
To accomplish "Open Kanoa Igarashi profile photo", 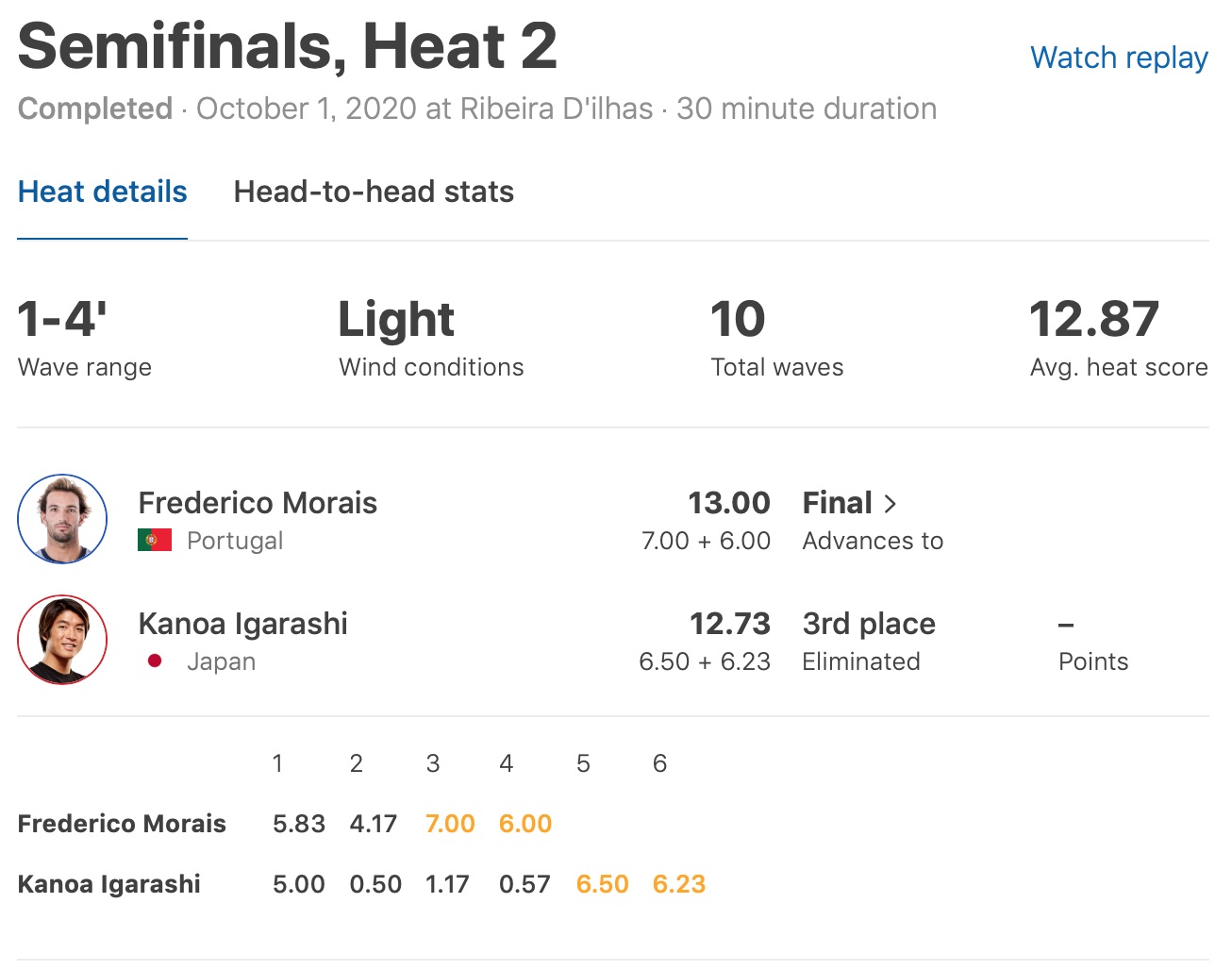I will (62, 639).
